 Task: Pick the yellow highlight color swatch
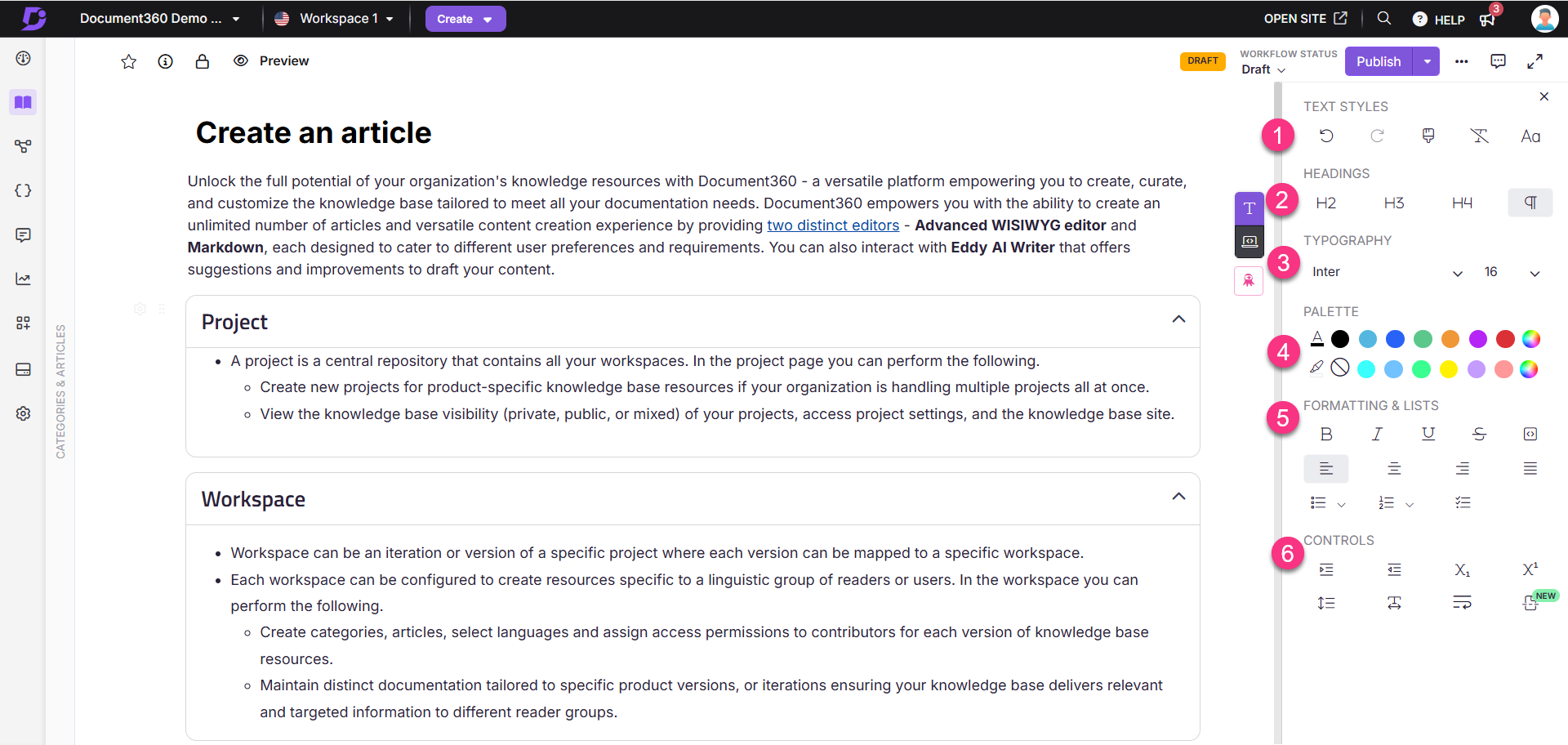(1449, 369)
